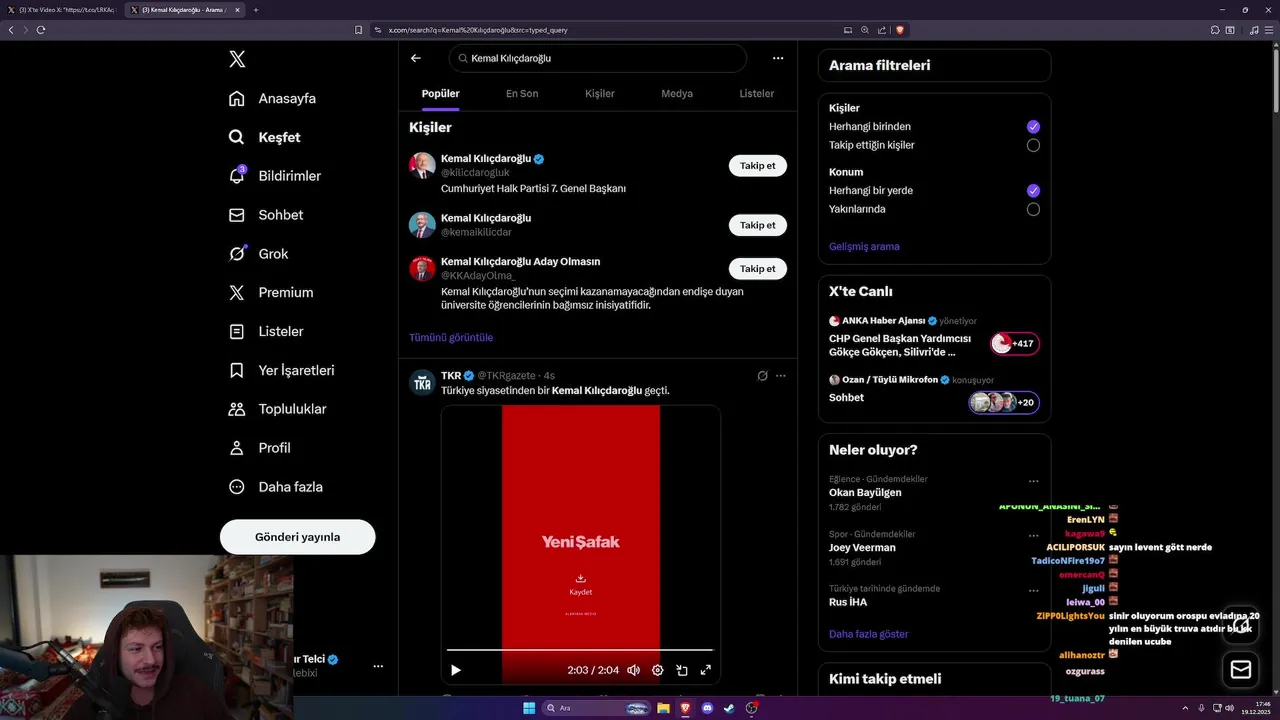Switch to the Kişiler tab

[600, 94]
